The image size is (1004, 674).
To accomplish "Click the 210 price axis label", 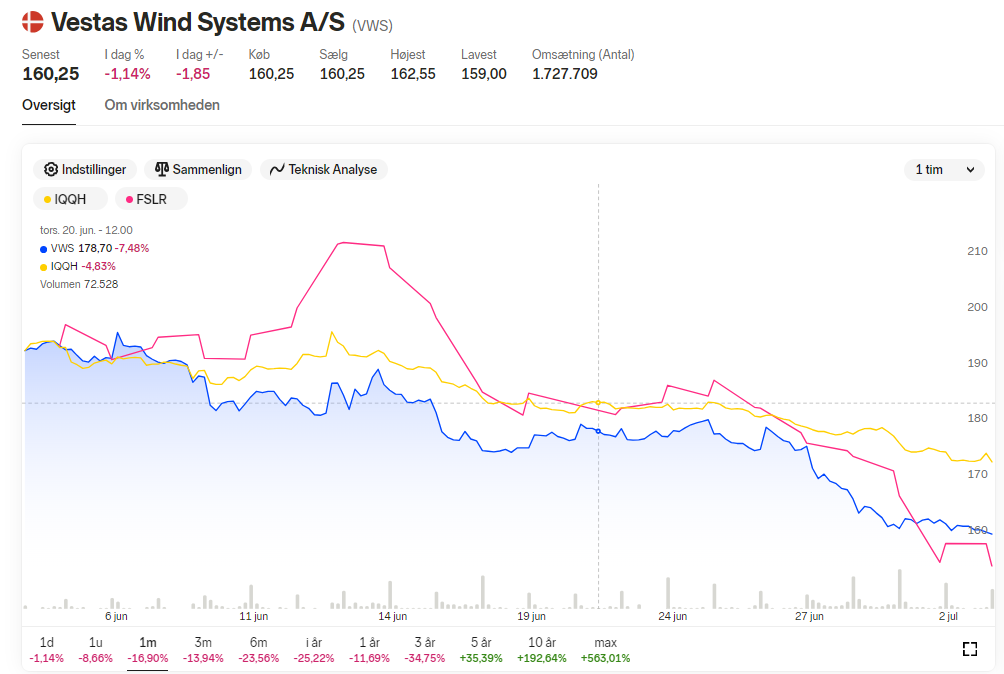I will coord(977,251).
